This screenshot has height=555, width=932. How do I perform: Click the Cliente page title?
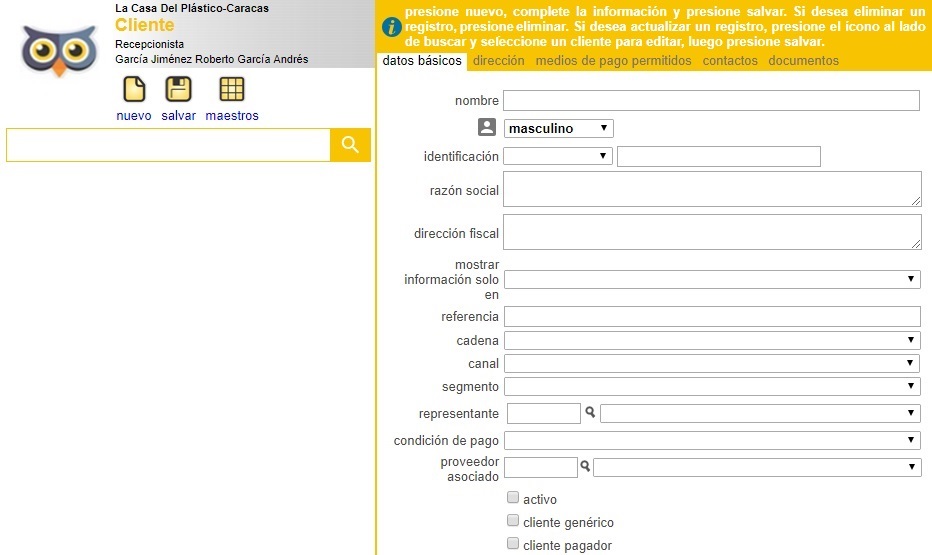(144, 25)
